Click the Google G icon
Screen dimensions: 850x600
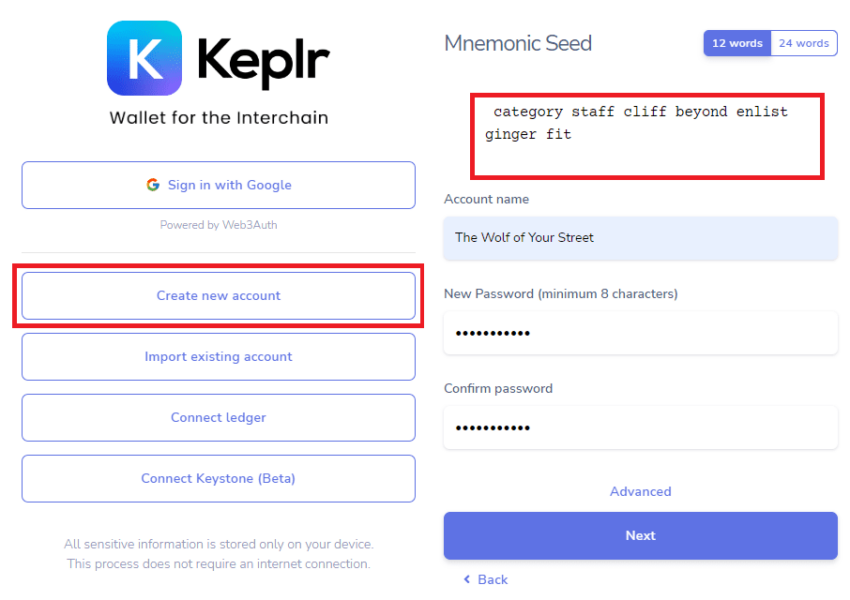[153, 185]
